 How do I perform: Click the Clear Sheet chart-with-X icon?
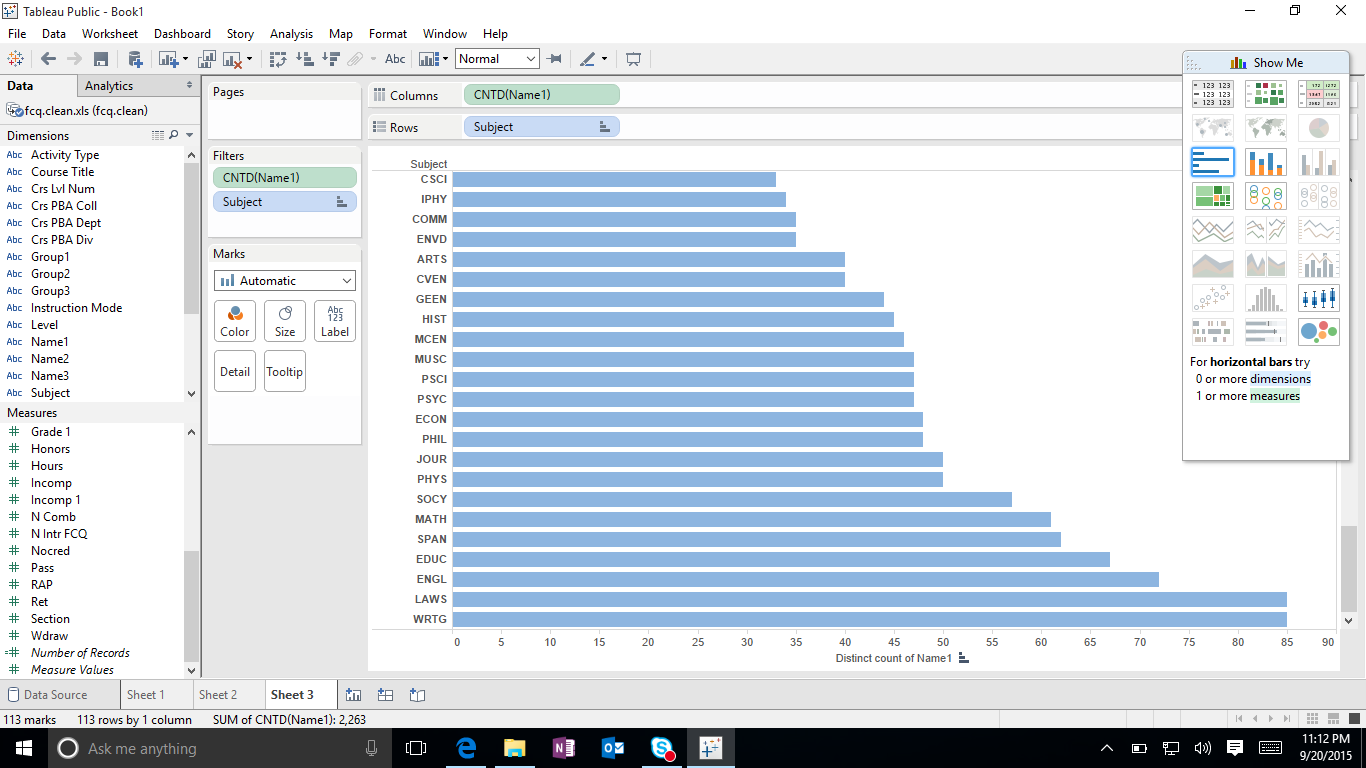(232, 59)
